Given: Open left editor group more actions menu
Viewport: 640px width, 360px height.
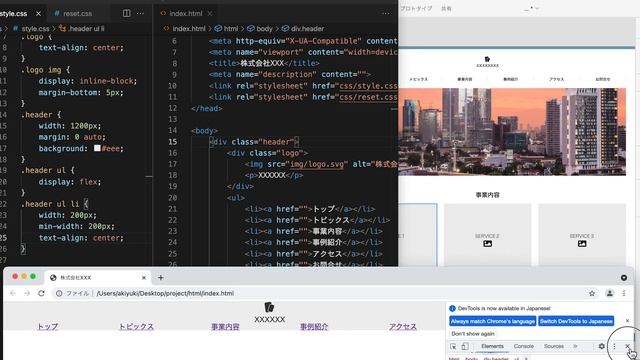Looking at the screenshot, I should 140,13.
